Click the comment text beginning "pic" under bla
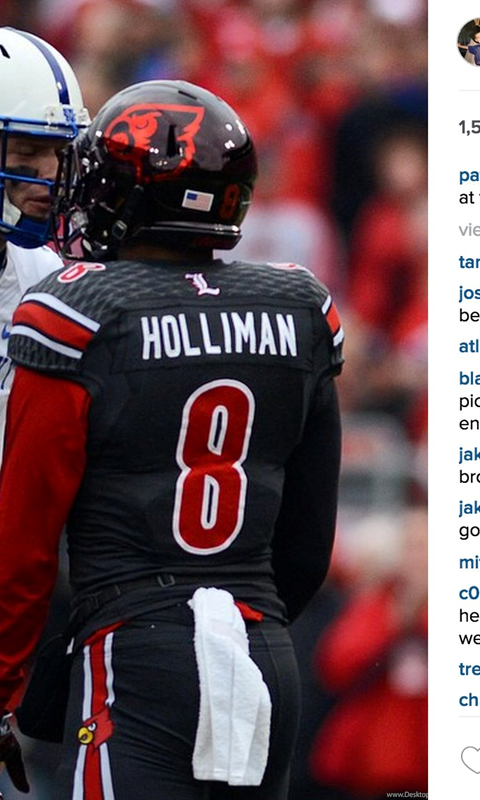The image size is (480, 800). point(469,401)
